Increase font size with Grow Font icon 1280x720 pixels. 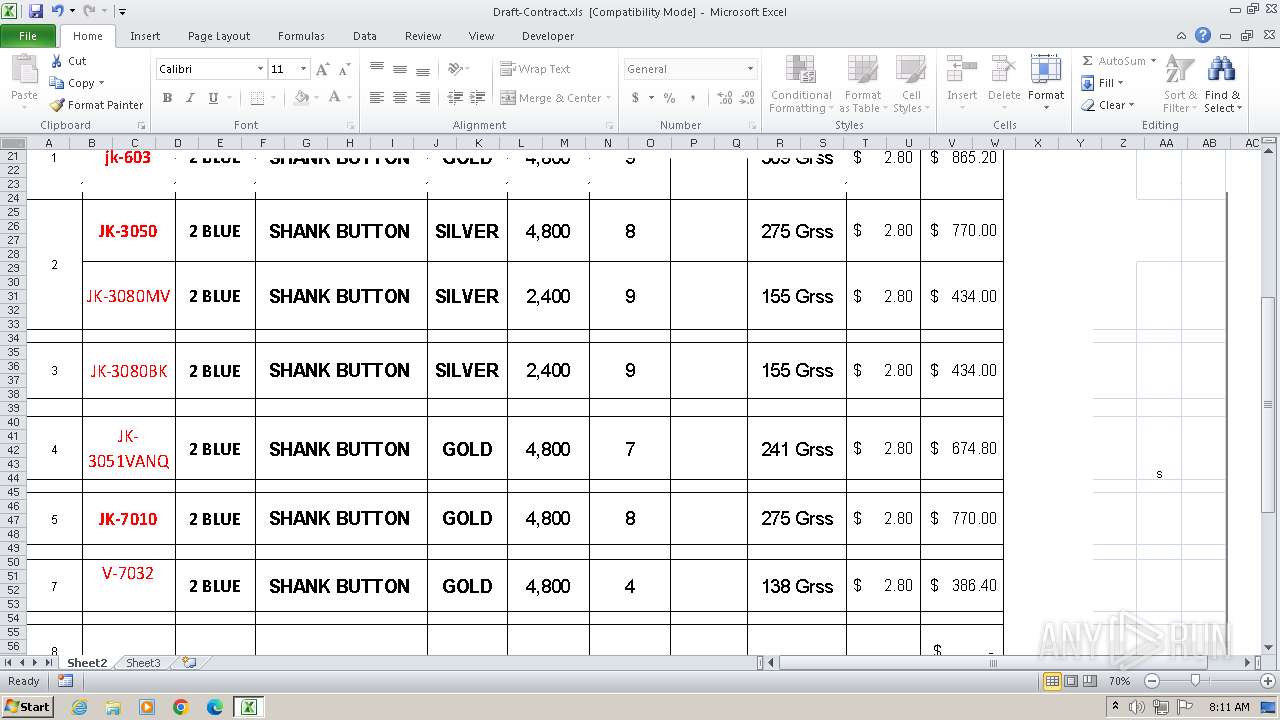tap(322, 69)
